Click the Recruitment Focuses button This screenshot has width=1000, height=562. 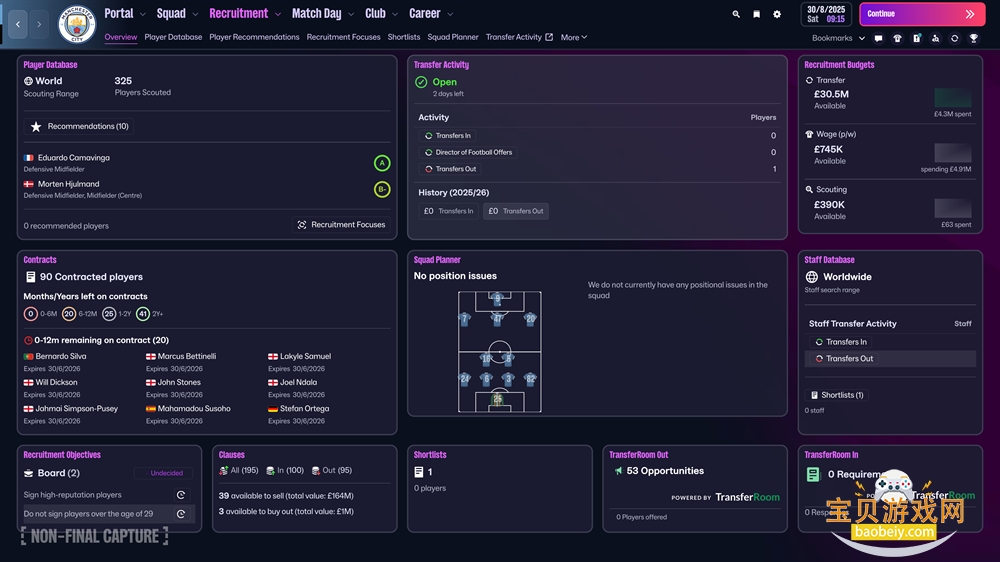(341, 225)
